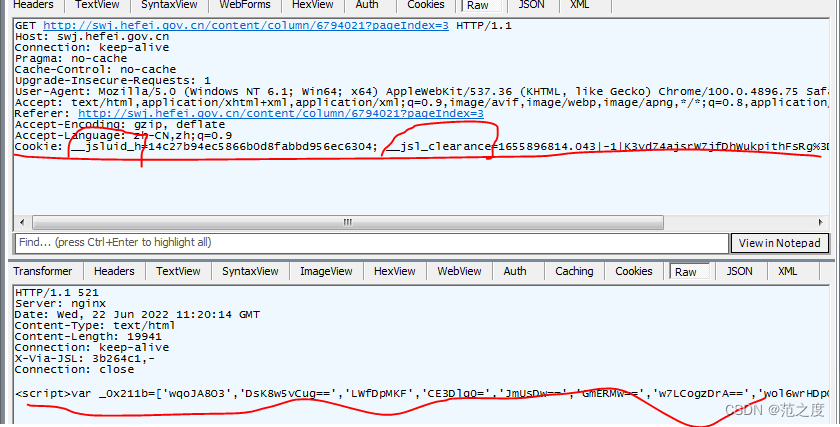The height and width of the screenshot is (427, 840).
Task: Open the request Cookies tab
Action: 425,5
